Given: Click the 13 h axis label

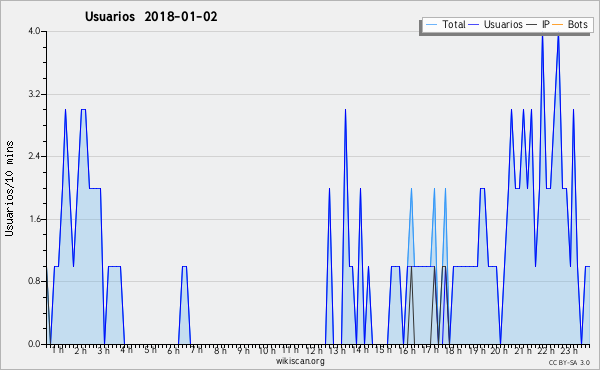Looking at the screenshot, I should tap(337, 350).
